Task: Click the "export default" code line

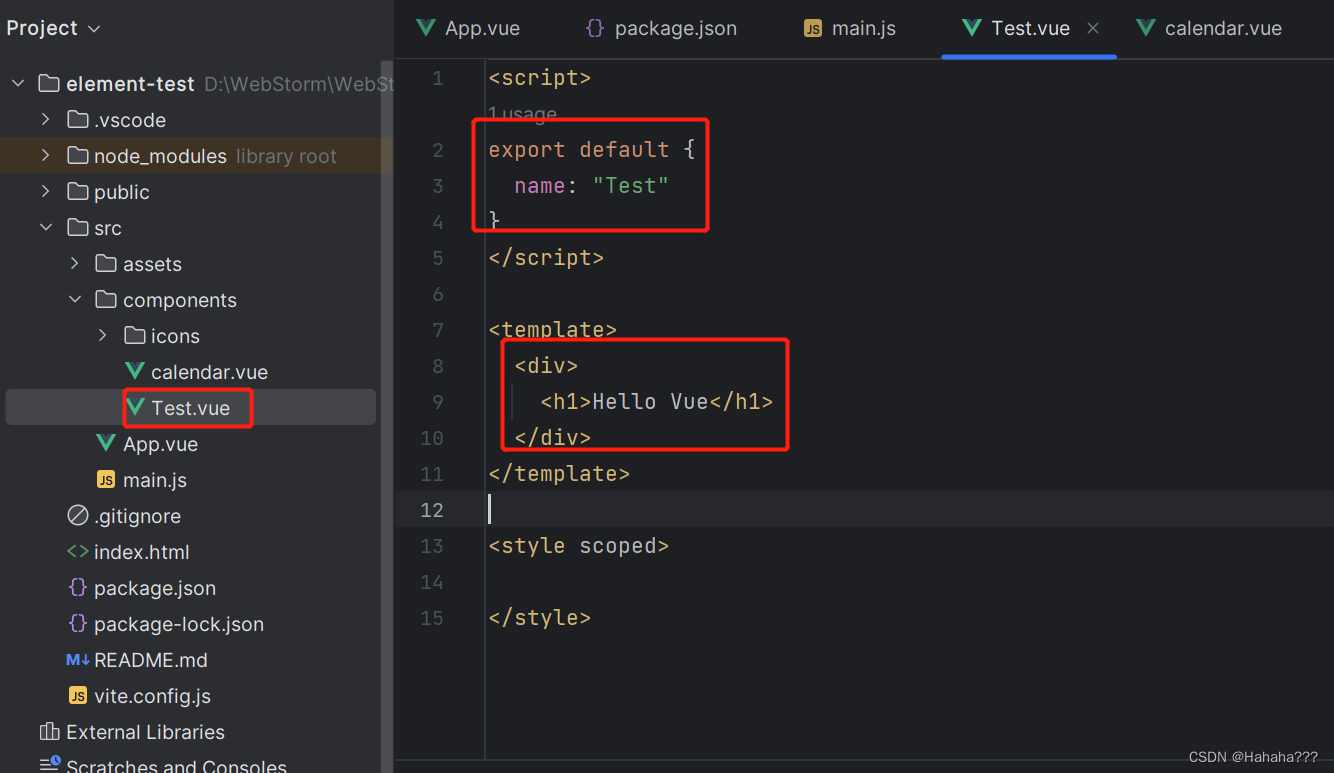Action: point(591,150)
